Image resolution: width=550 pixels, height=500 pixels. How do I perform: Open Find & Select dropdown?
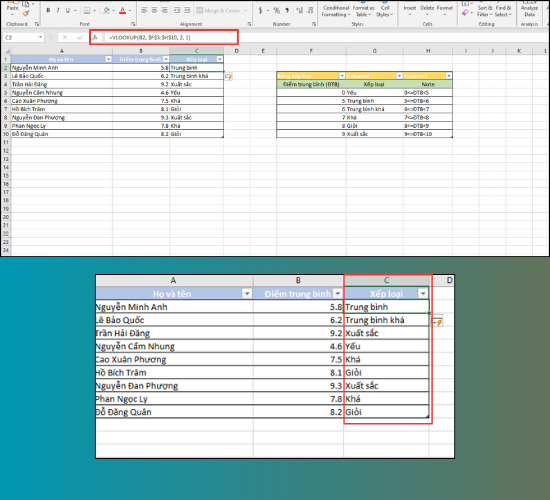503,11
